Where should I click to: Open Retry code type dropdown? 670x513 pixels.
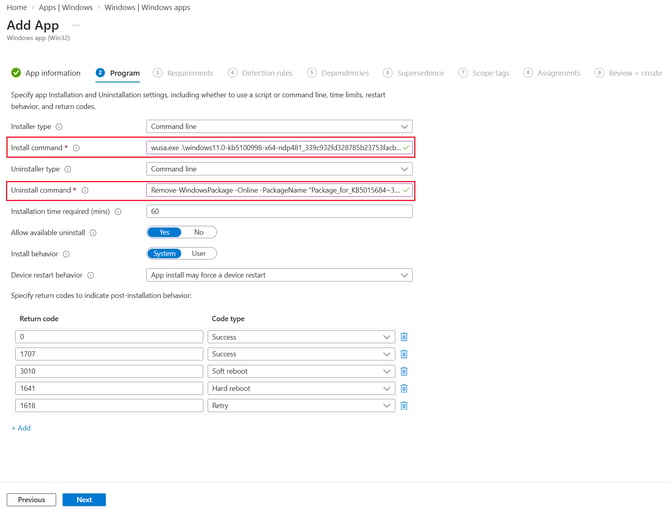point(301,405)
